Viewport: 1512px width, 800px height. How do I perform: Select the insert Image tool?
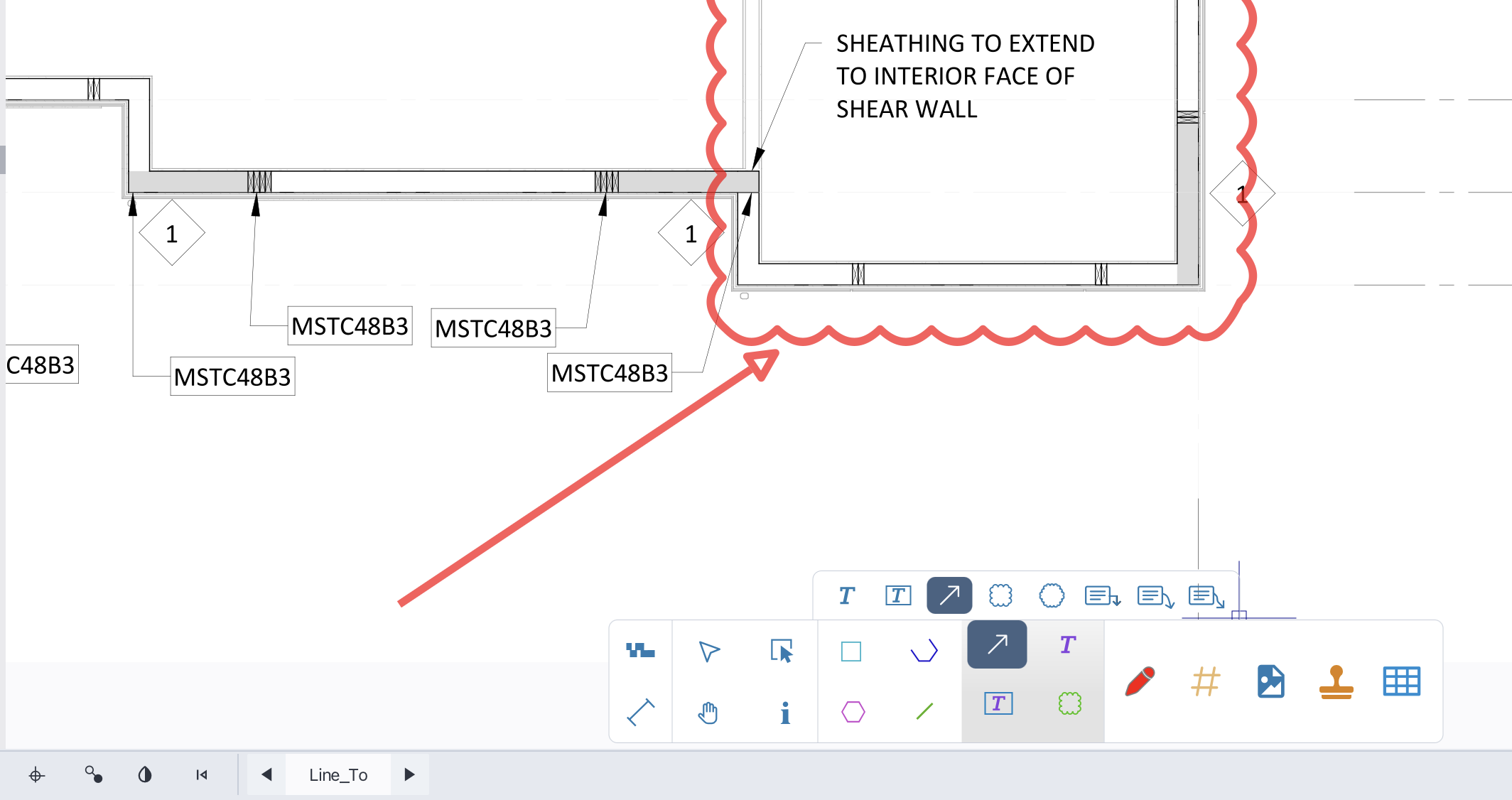(1272, 682)
